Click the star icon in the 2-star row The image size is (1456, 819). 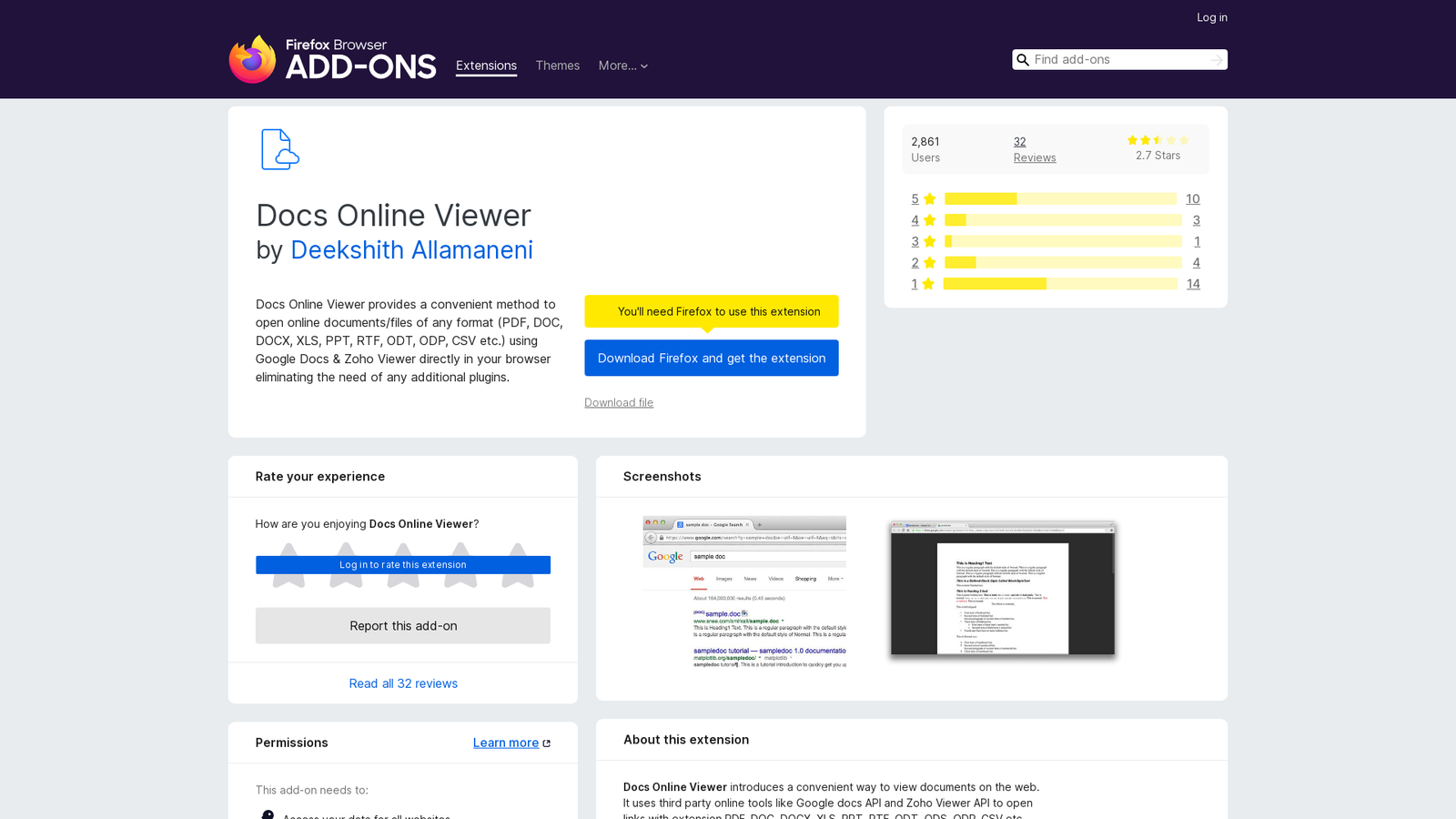(929, 263)
